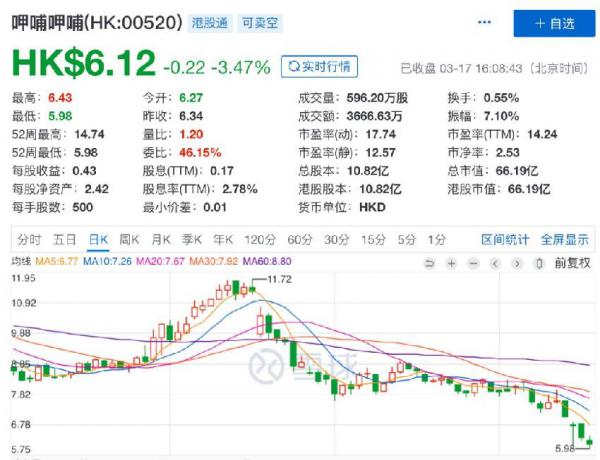Shift chart left with previous chevron
This screenshot has height=460, width=600.
495,263
